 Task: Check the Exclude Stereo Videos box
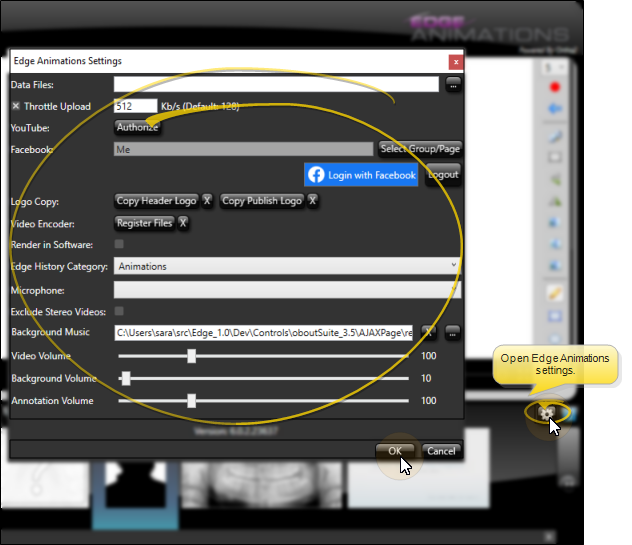click(x=120, y=311)
